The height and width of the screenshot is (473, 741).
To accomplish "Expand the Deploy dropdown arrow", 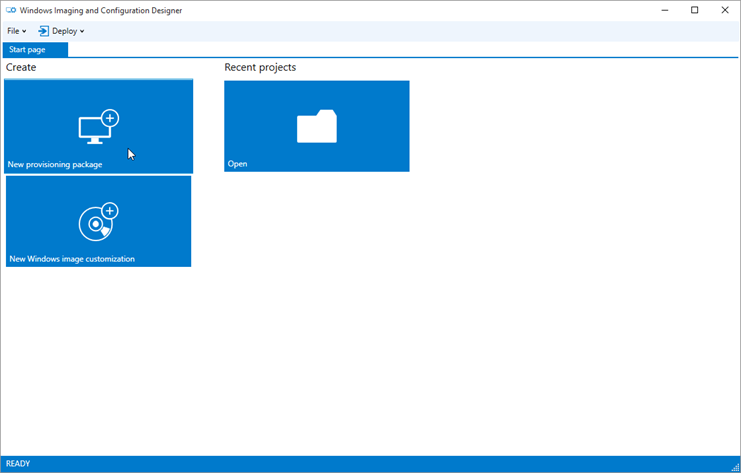I will (82, 32).
